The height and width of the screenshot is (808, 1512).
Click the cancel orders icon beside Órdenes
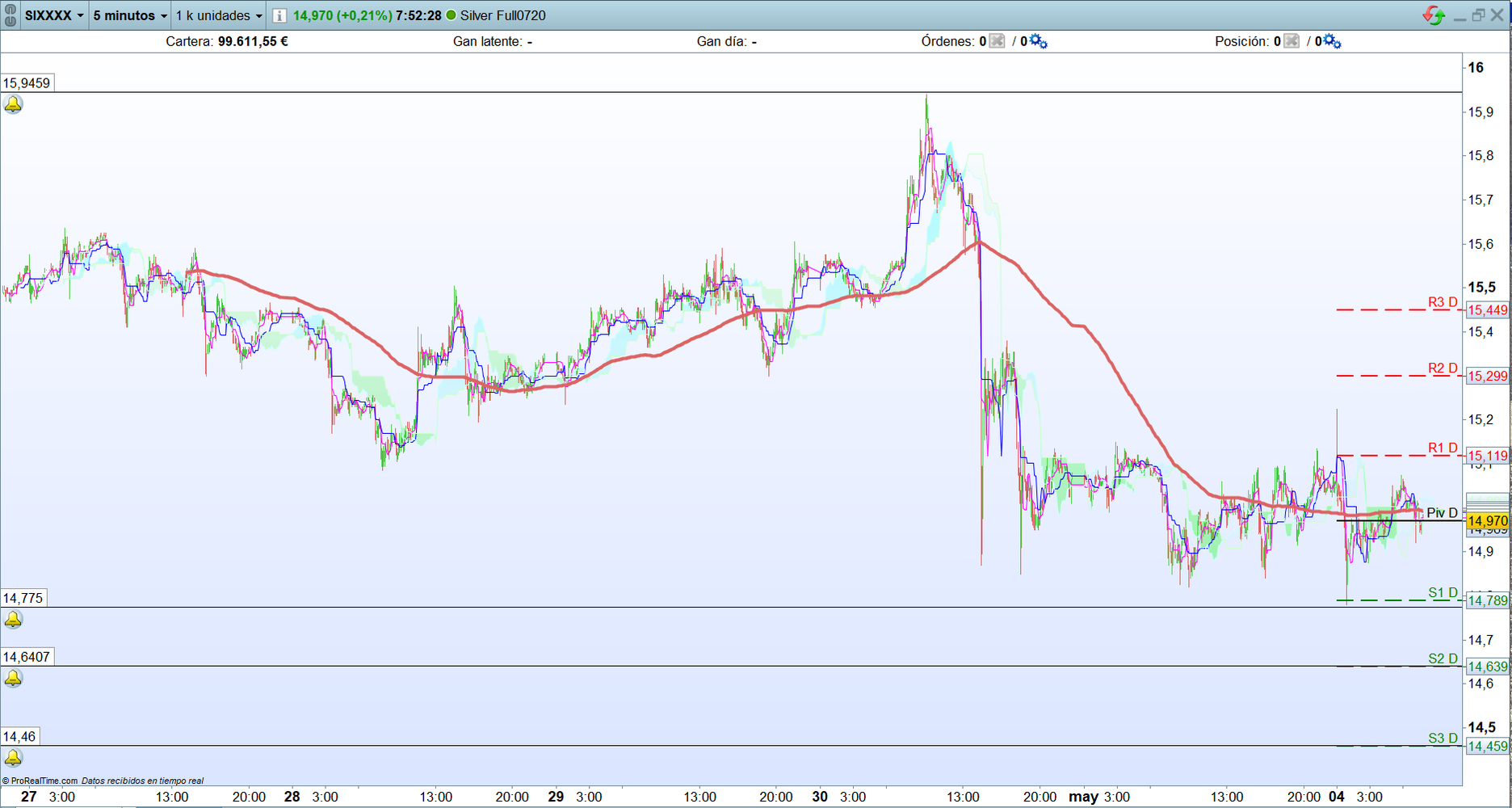[x=997, y=41]
